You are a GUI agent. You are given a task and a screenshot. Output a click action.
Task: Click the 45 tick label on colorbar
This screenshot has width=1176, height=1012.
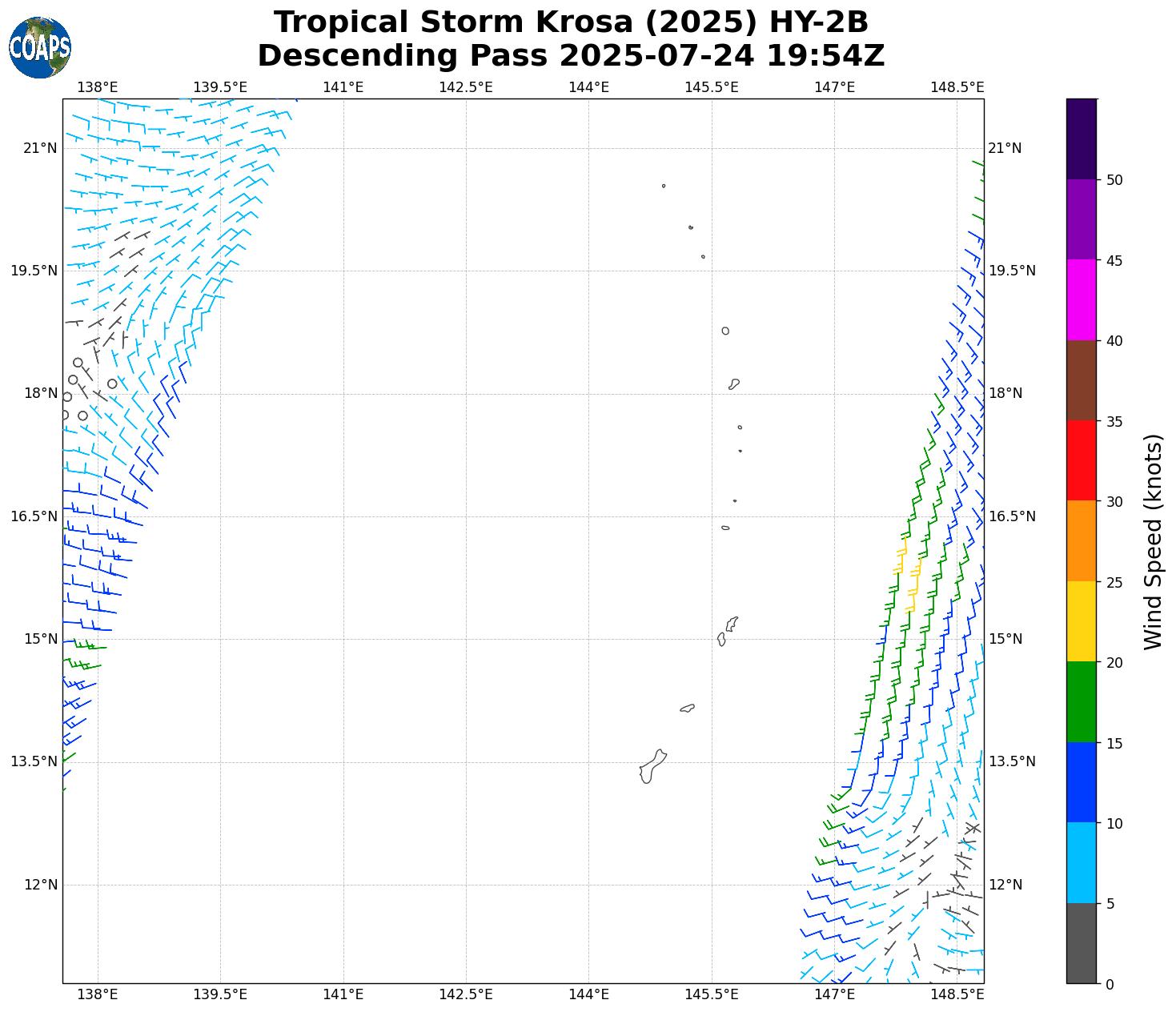pos(1114,261)
